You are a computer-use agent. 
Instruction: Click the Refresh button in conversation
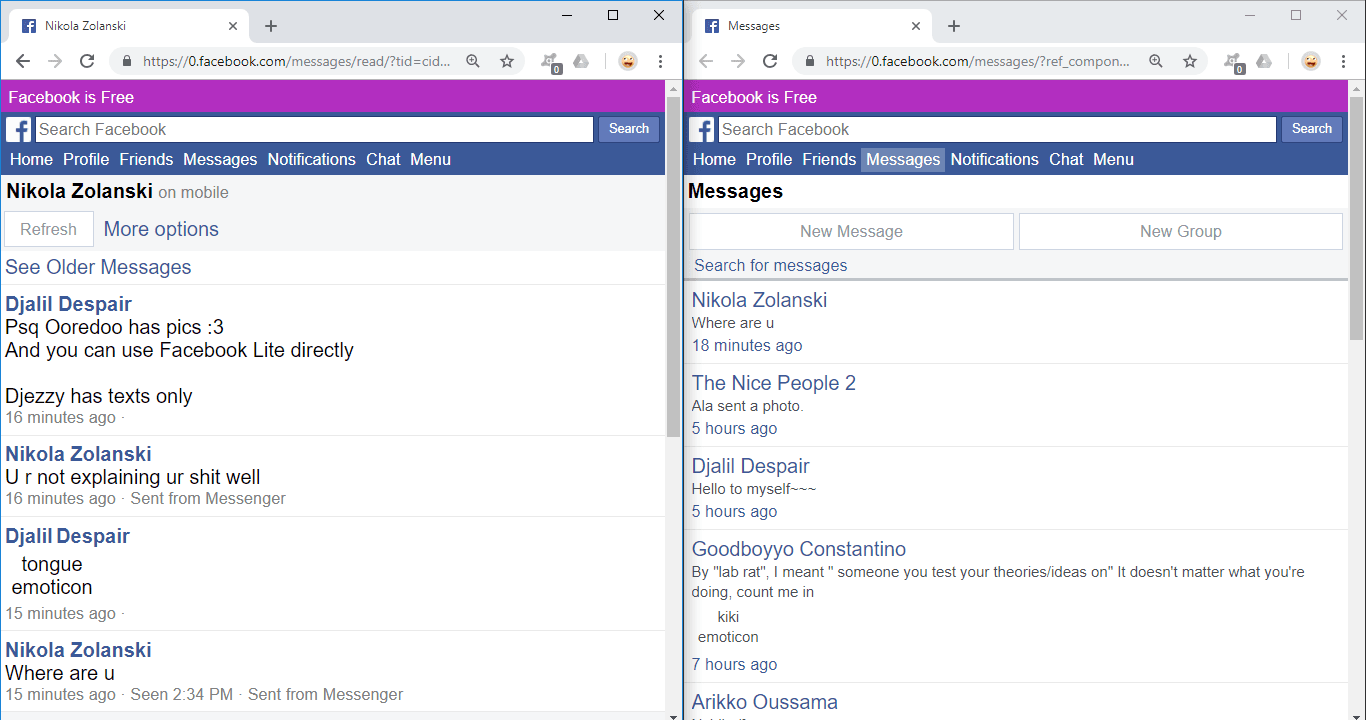(49, 229)
